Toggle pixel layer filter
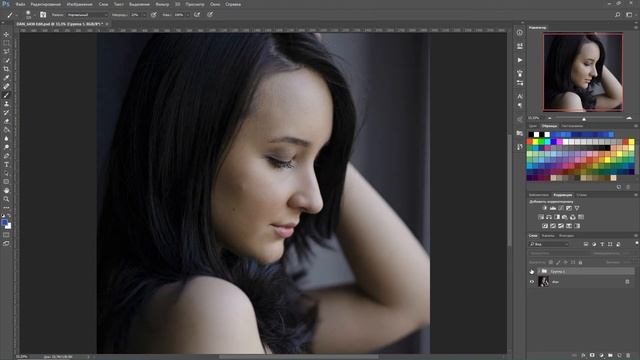 pos(586,244)
